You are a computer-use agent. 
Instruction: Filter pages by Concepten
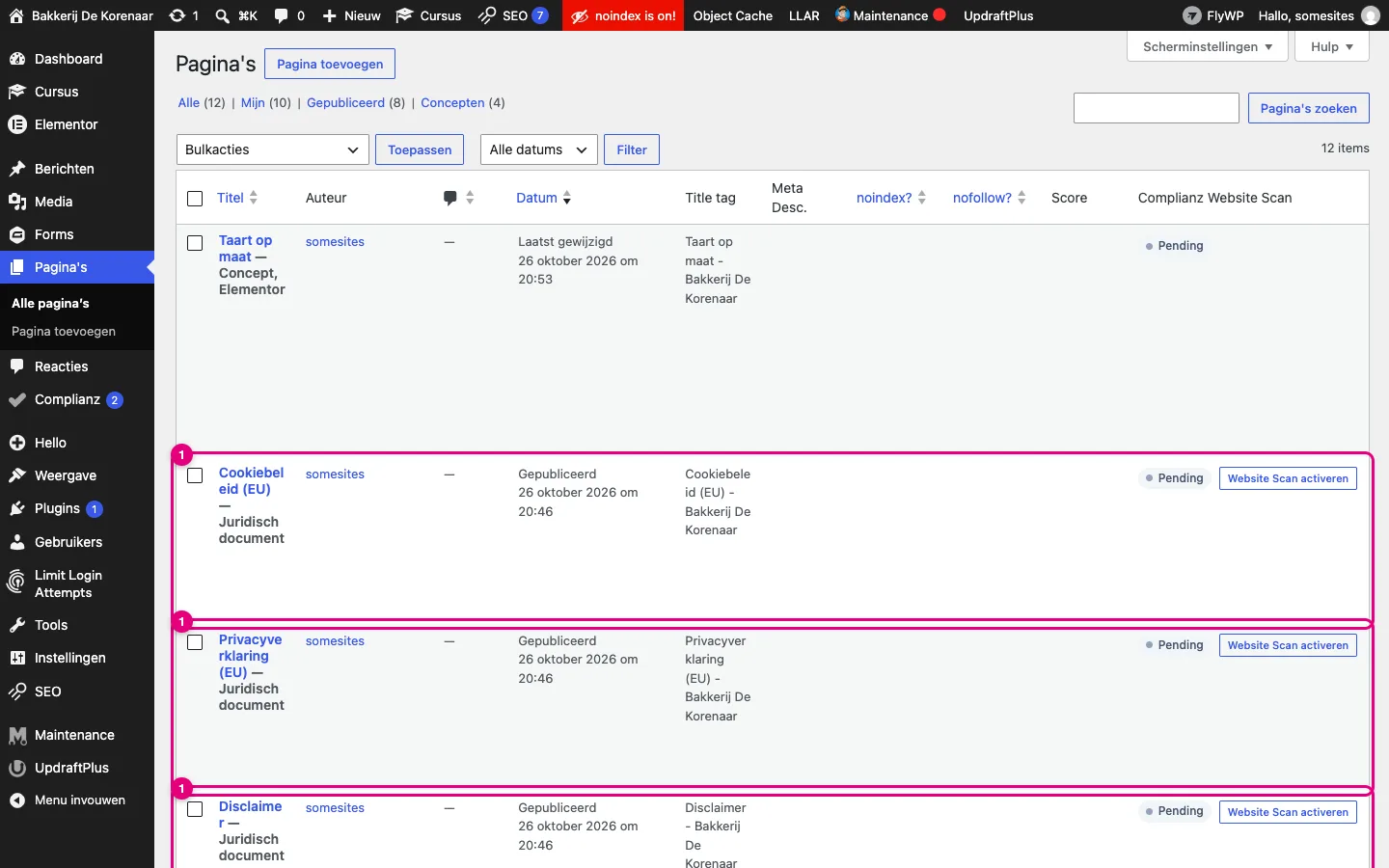452,102
